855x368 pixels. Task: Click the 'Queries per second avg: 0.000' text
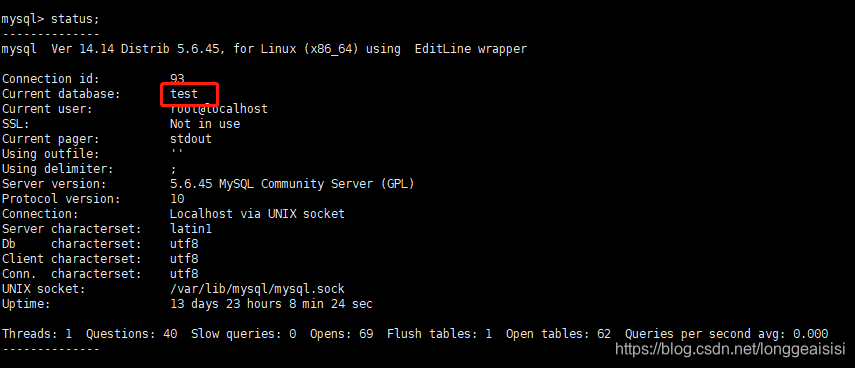tap(727, 334)
